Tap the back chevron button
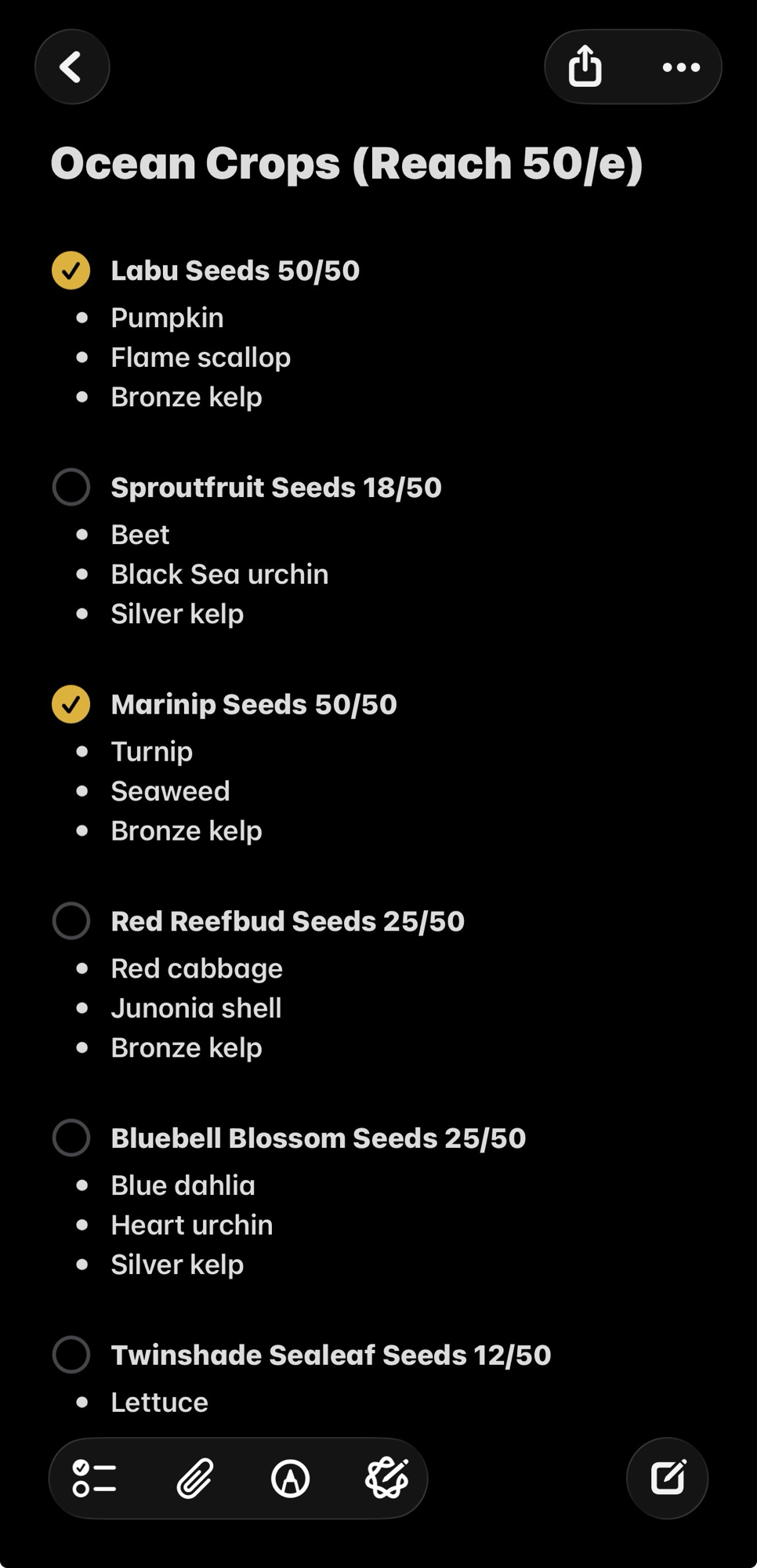Image resolution: width=757 pixels, height=1568 pixels. [71, 67]
